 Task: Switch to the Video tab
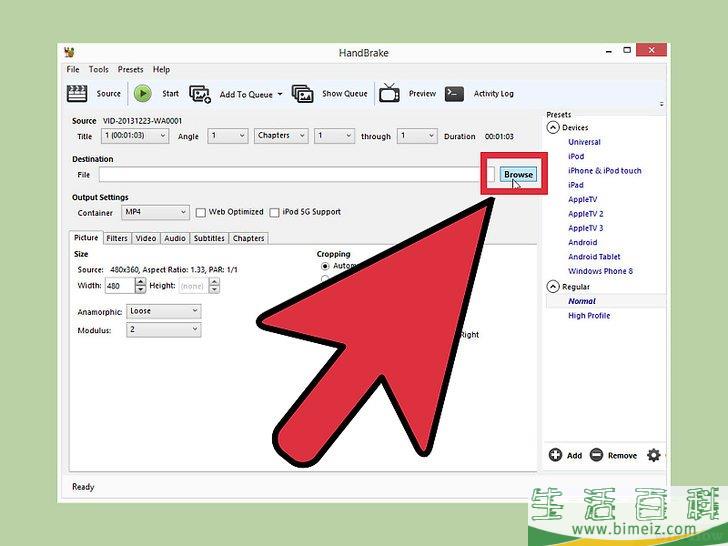[x=145, y=238]
